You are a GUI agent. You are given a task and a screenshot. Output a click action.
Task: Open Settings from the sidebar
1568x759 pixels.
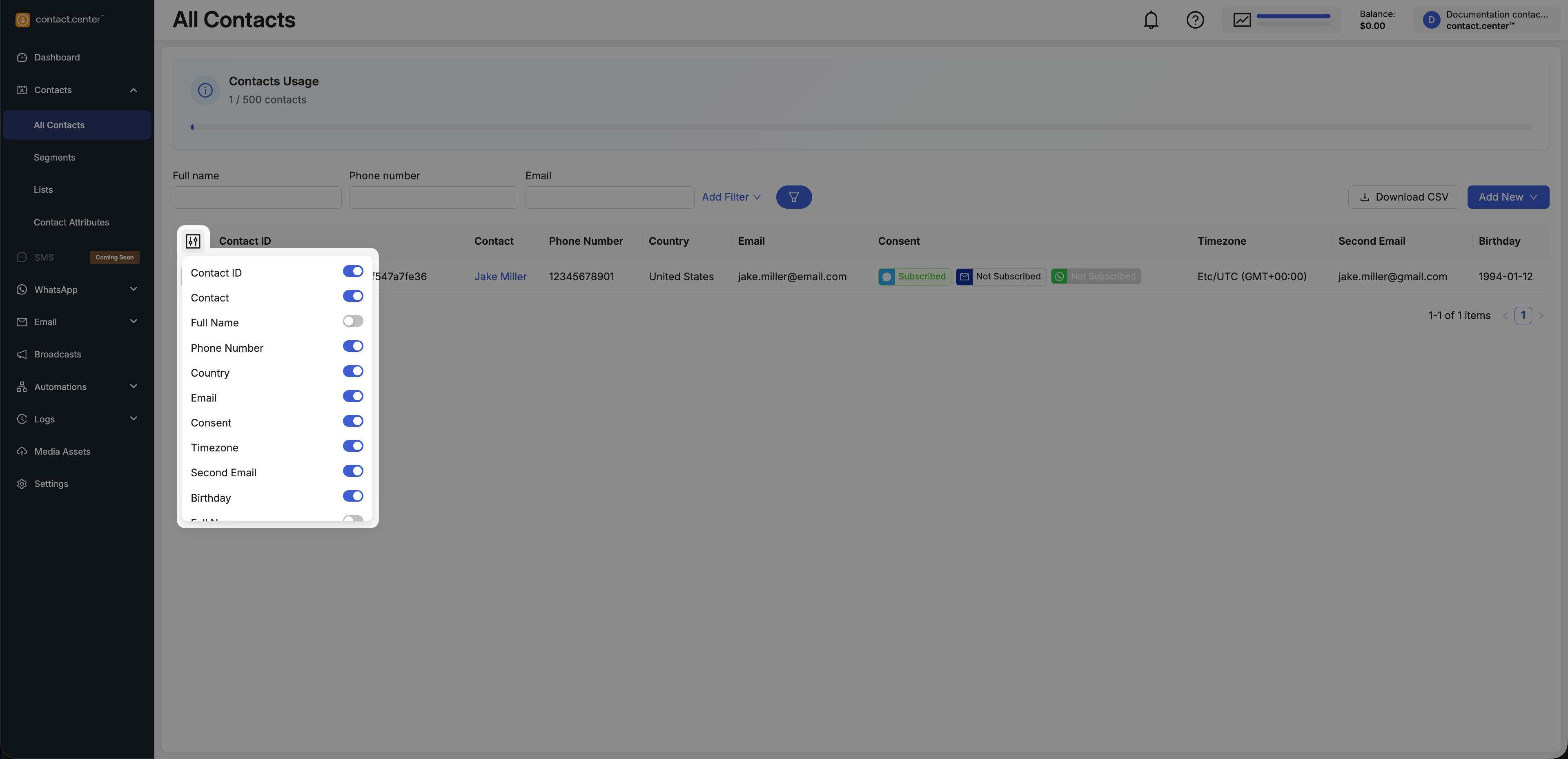tap(51, 484)
